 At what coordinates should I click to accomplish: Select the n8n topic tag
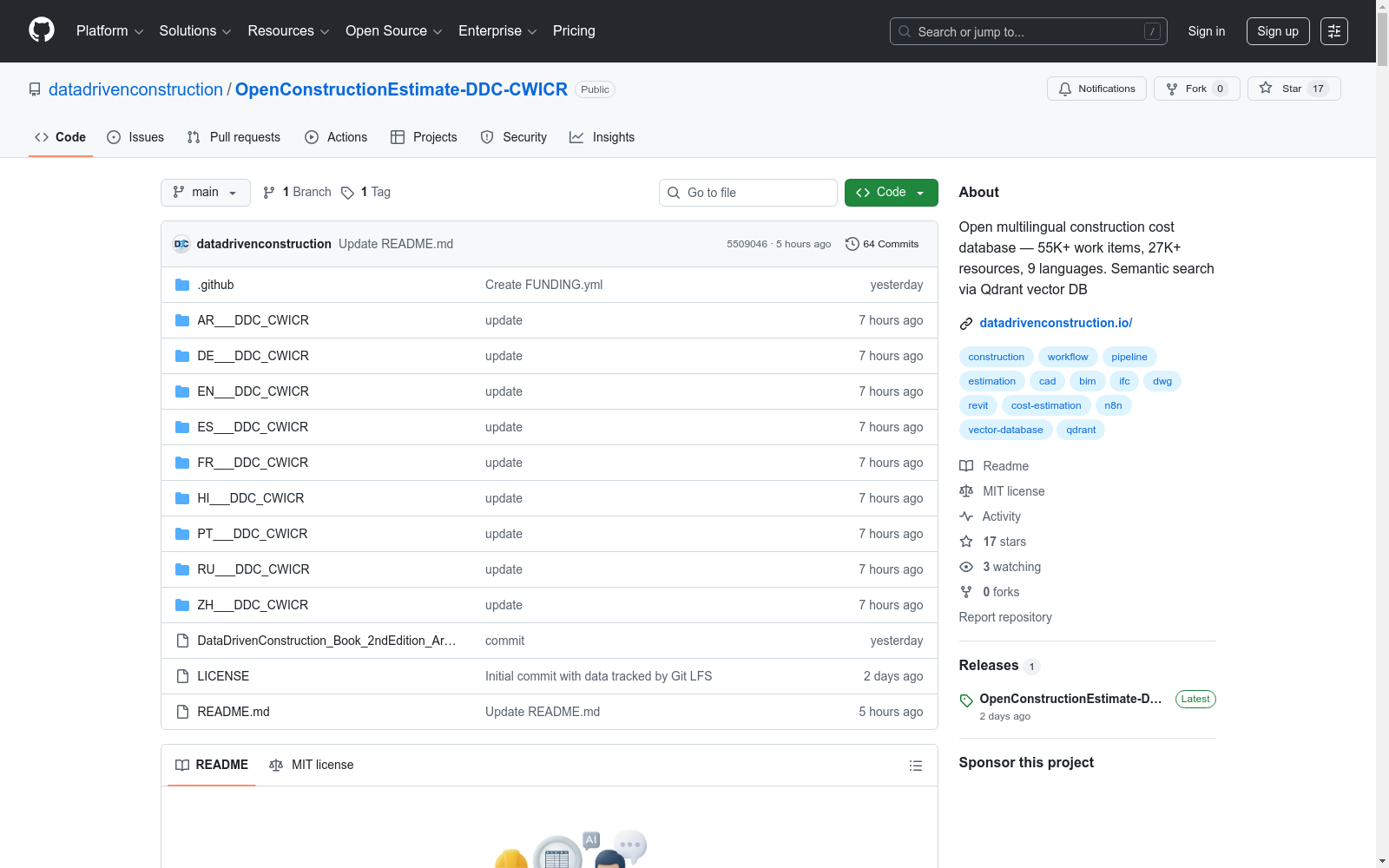coord(1113,405)
